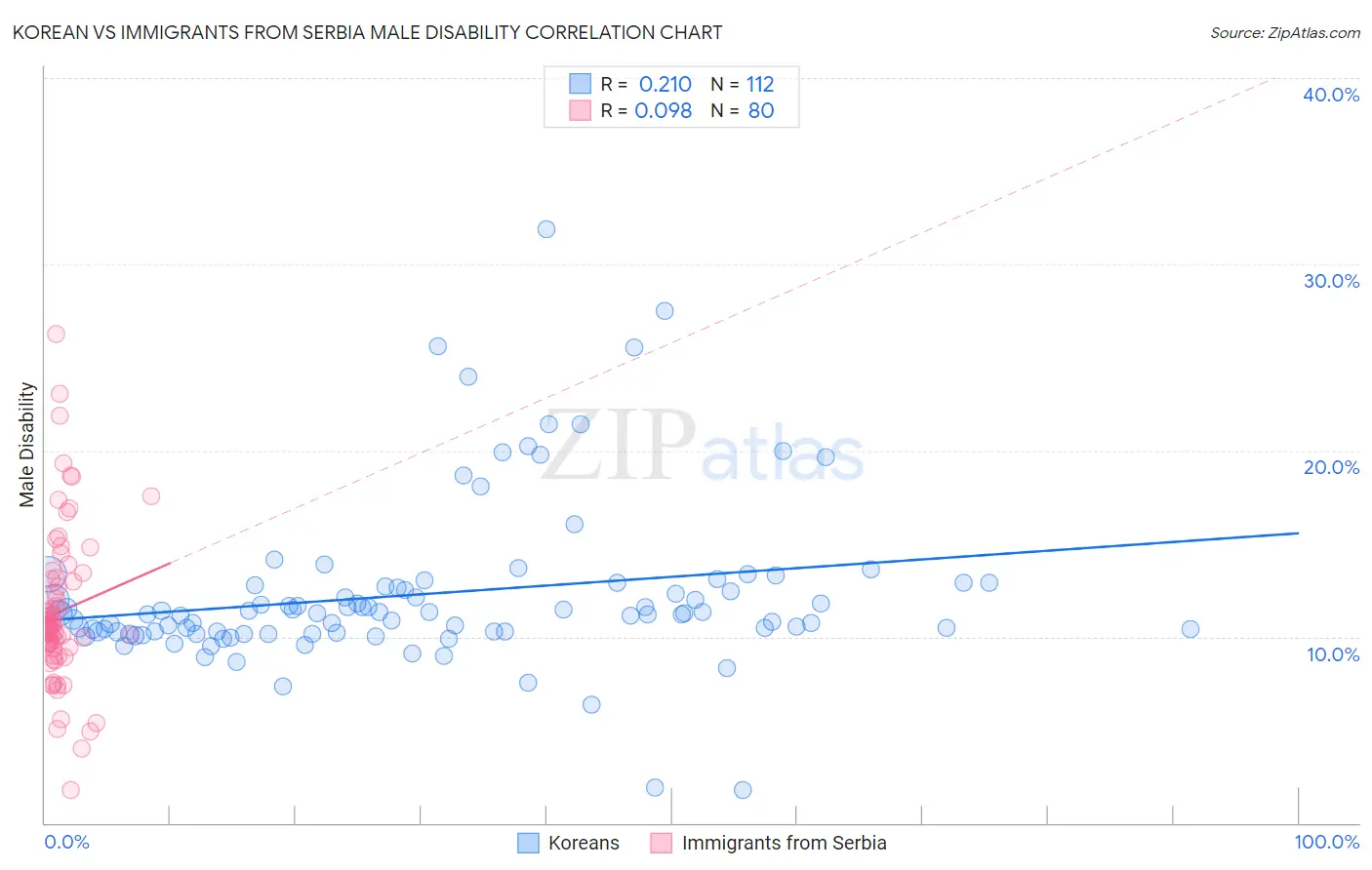Click the blue swatch beside R = 0.210
The height and width of the screenshot is (870, 1372).
580,84
